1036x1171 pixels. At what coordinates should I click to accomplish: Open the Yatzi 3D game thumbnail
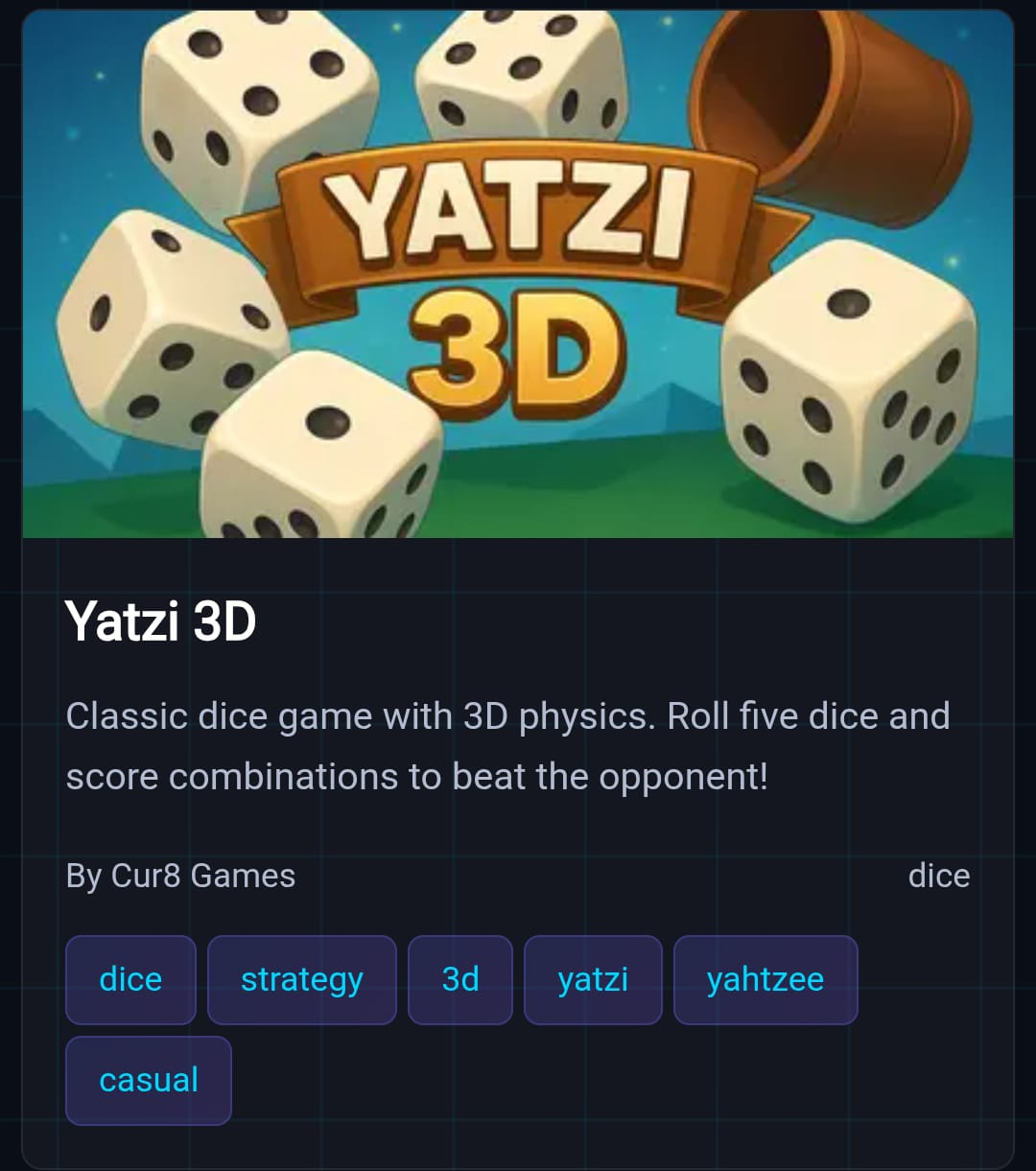click(x=518, y=274)
